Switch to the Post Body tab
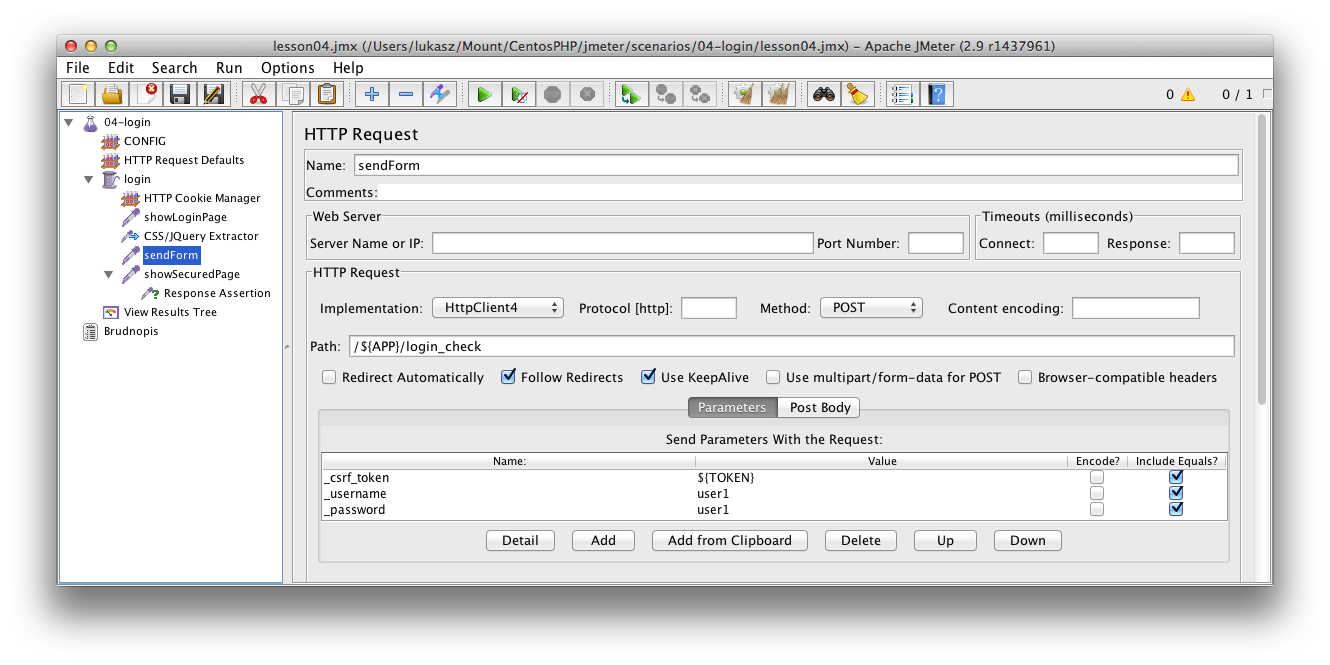1330x665 pixels. point(820,407)
